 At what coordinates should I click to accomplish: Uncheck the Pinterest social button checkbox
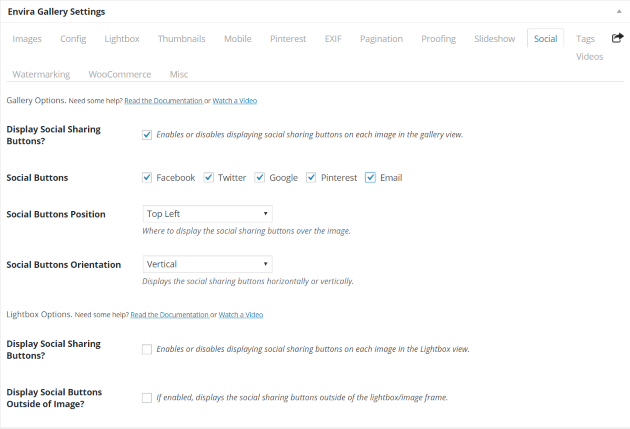311,177
